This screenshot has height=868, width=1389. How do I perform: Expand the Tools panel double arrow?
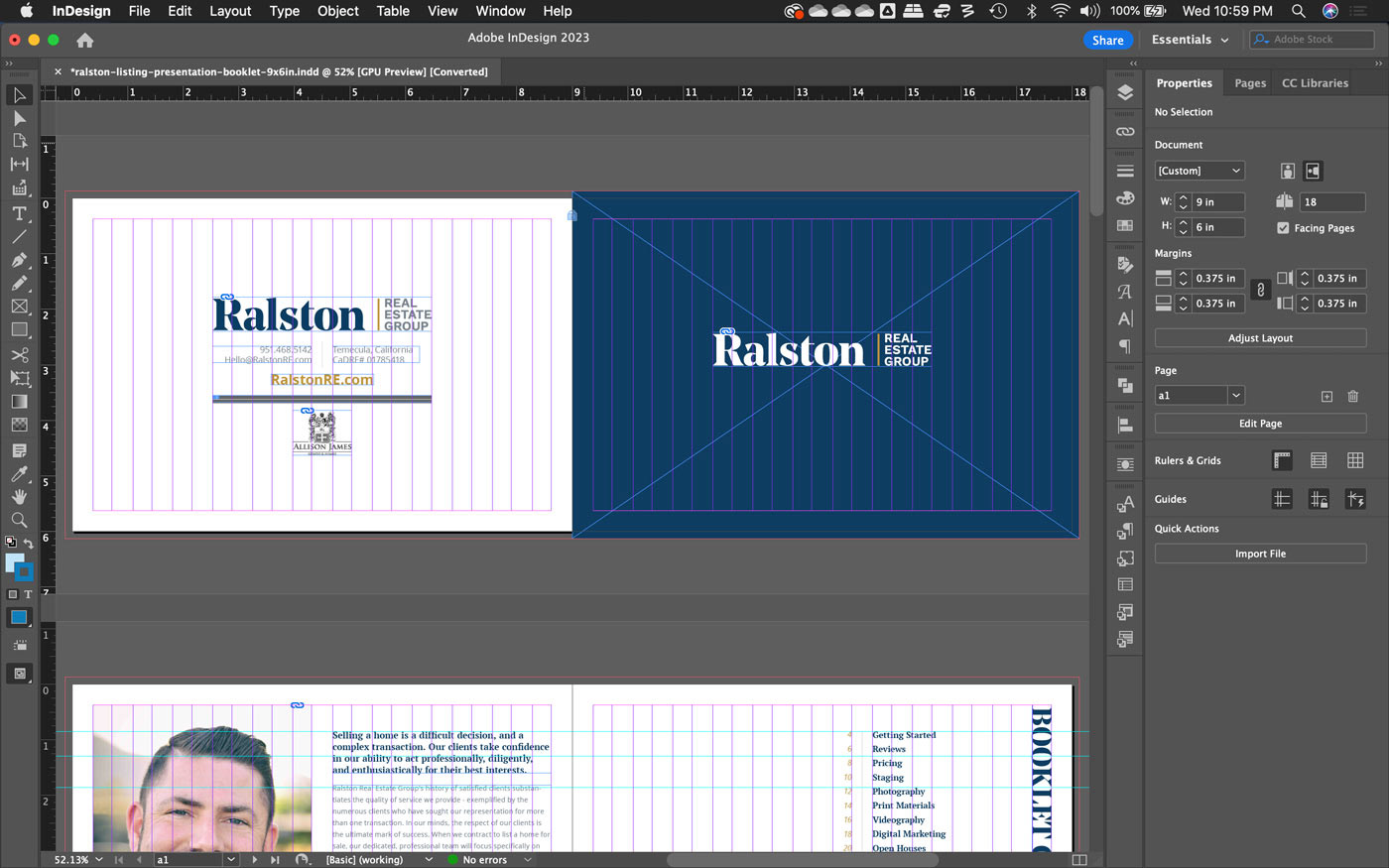[x=9, y=62]
